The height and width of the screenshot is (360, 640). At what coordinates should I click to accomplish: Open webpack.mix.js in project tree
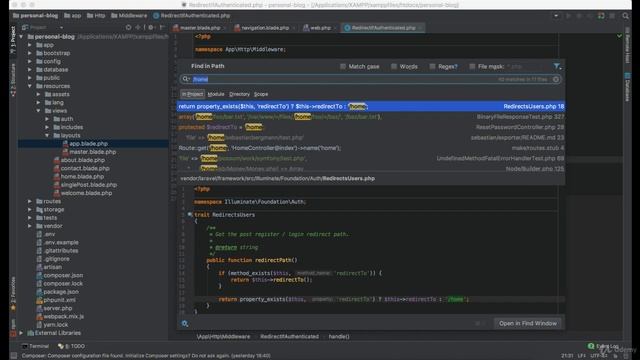(x=60, y=316)
